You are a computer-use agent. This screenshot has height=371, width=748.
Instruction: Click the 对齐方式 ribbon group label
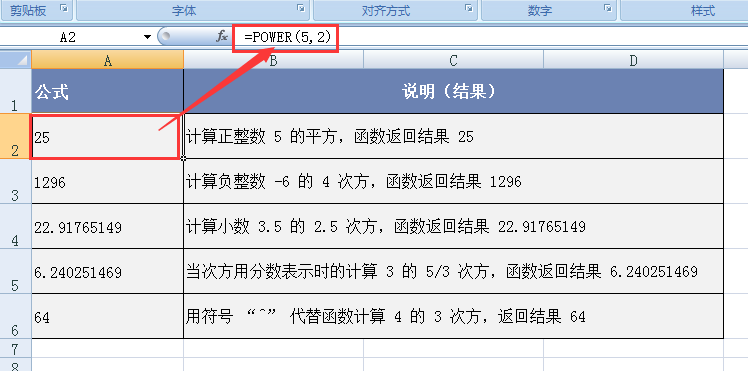point(385,10)
